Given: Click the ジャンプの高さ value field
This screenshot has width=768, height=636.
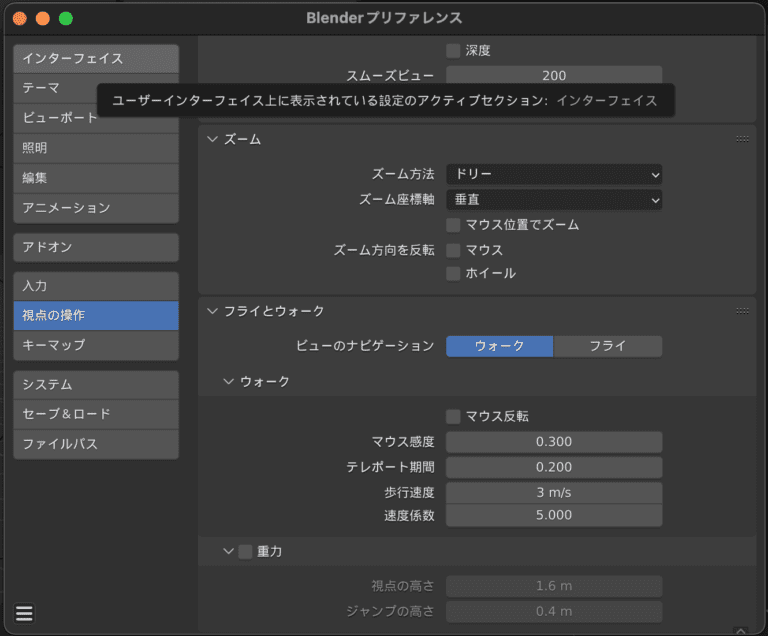Looking at the screenshot, I should tap(554, 612).
